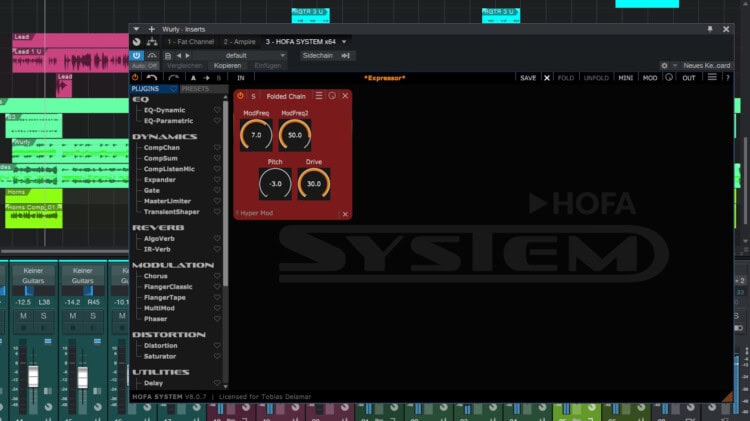This screenshot has width=750, height=421.
Task: Open the preset file icon next to default
Action: [168, 55]
